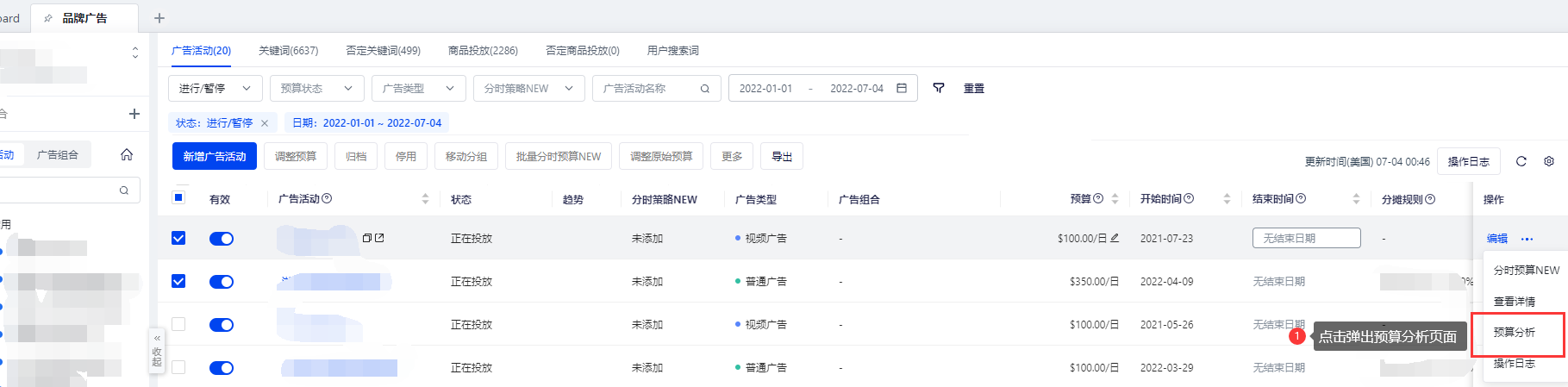Click the help icon beside 结束时间 header
Viewport: 1568px width, 387px height.
(x=1301, y=199)
